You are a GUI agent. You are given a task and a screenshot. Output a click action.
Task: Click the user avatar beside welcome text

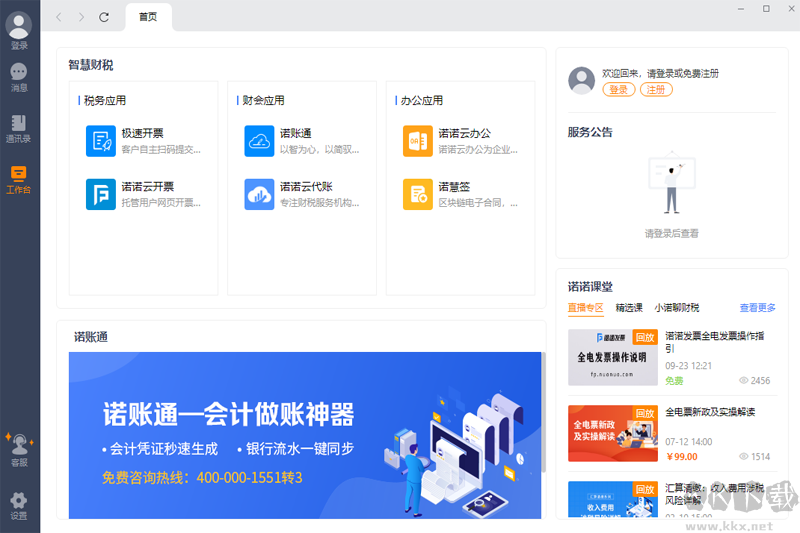click(x=582, y=80)
